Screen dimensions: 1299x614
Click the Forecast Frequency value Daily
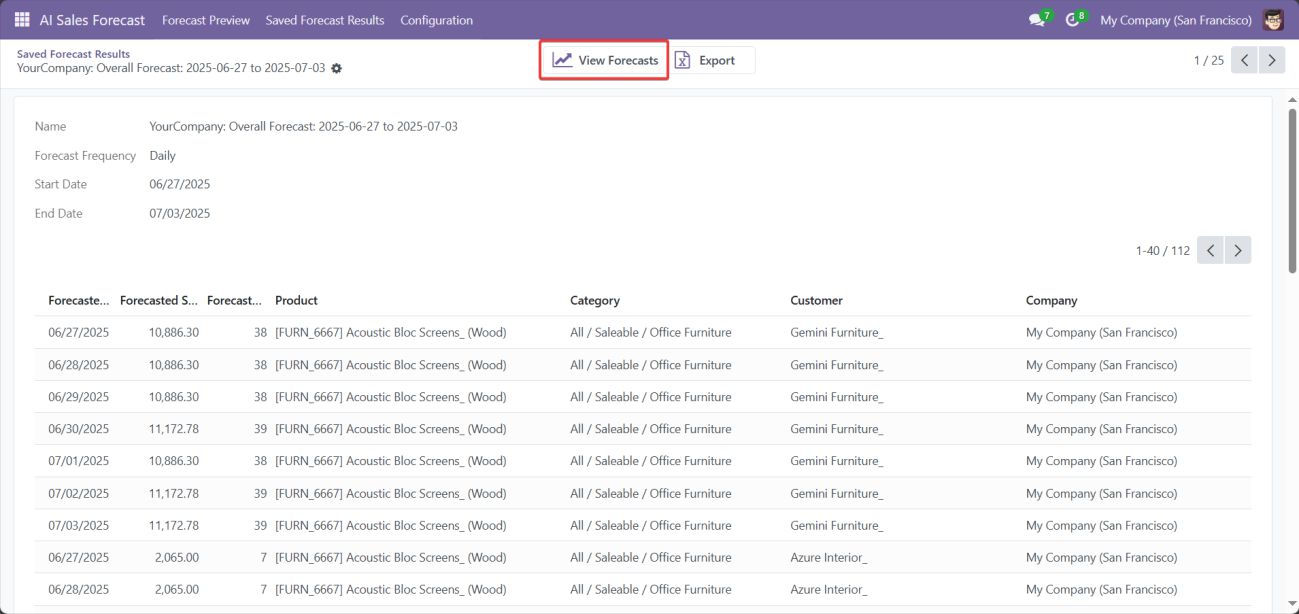(x=162, y=155)
